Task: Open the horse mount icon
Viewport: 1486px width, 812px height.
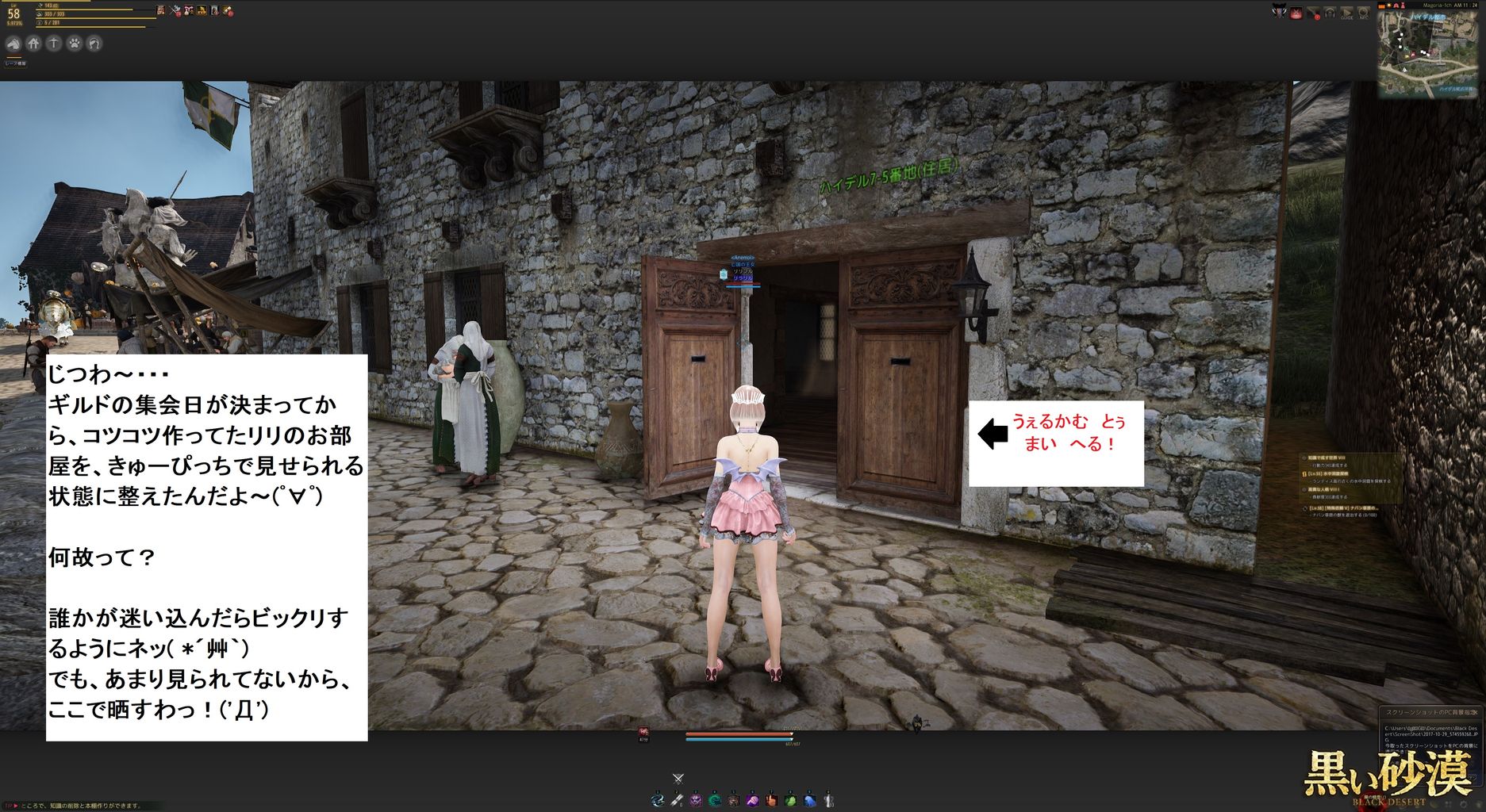Action: (13, 44)
